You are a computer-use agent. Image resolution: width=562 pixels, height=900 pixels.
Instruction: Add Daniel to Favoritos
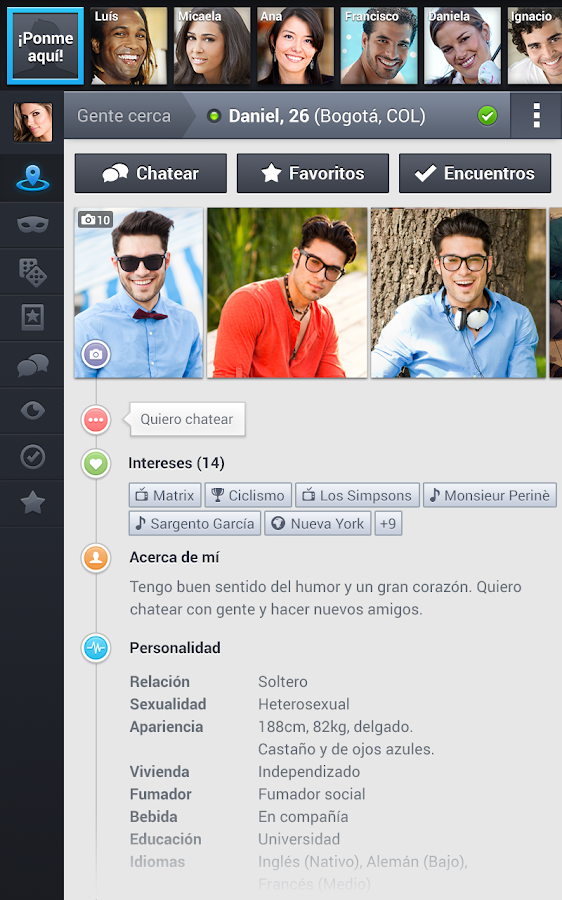click(x=313, y=173)
